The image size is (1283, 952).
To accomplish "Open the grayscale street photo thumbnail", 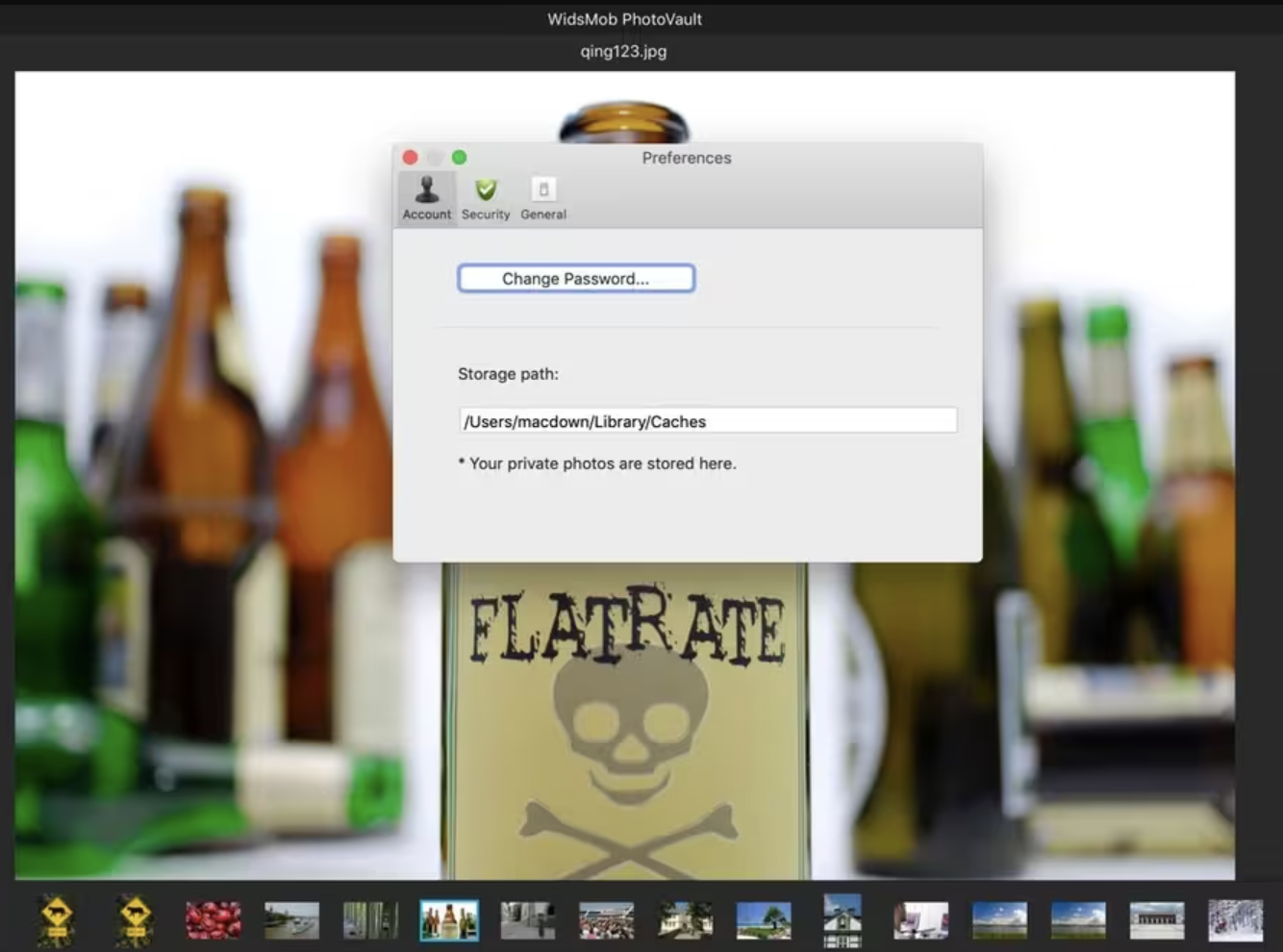I will (527, 920).
